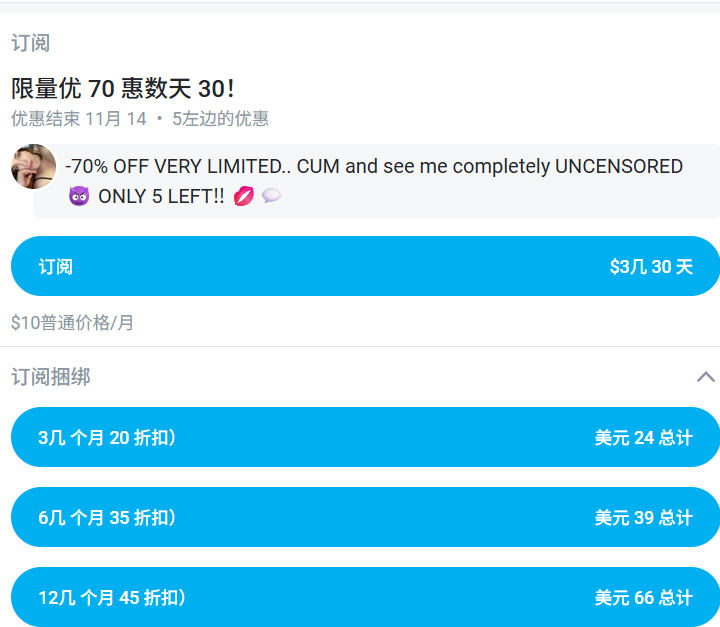The height and width of the screenshot is (627, 720).
Task: Click the 限量优 70 惠数天 30 title
Action: pyautogui.click(x=123, y=88)
